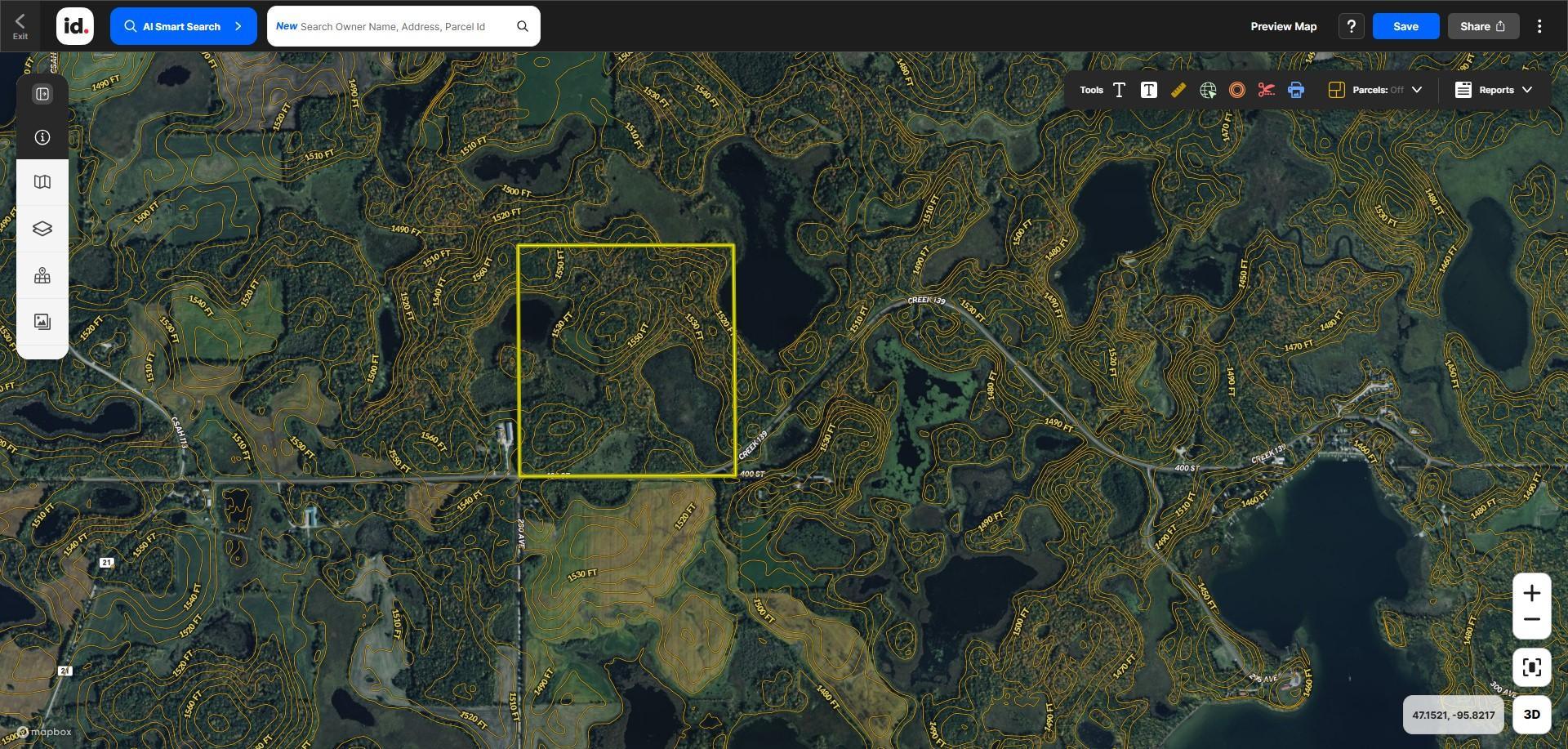Expand the side panel toggle

[42, 94]
